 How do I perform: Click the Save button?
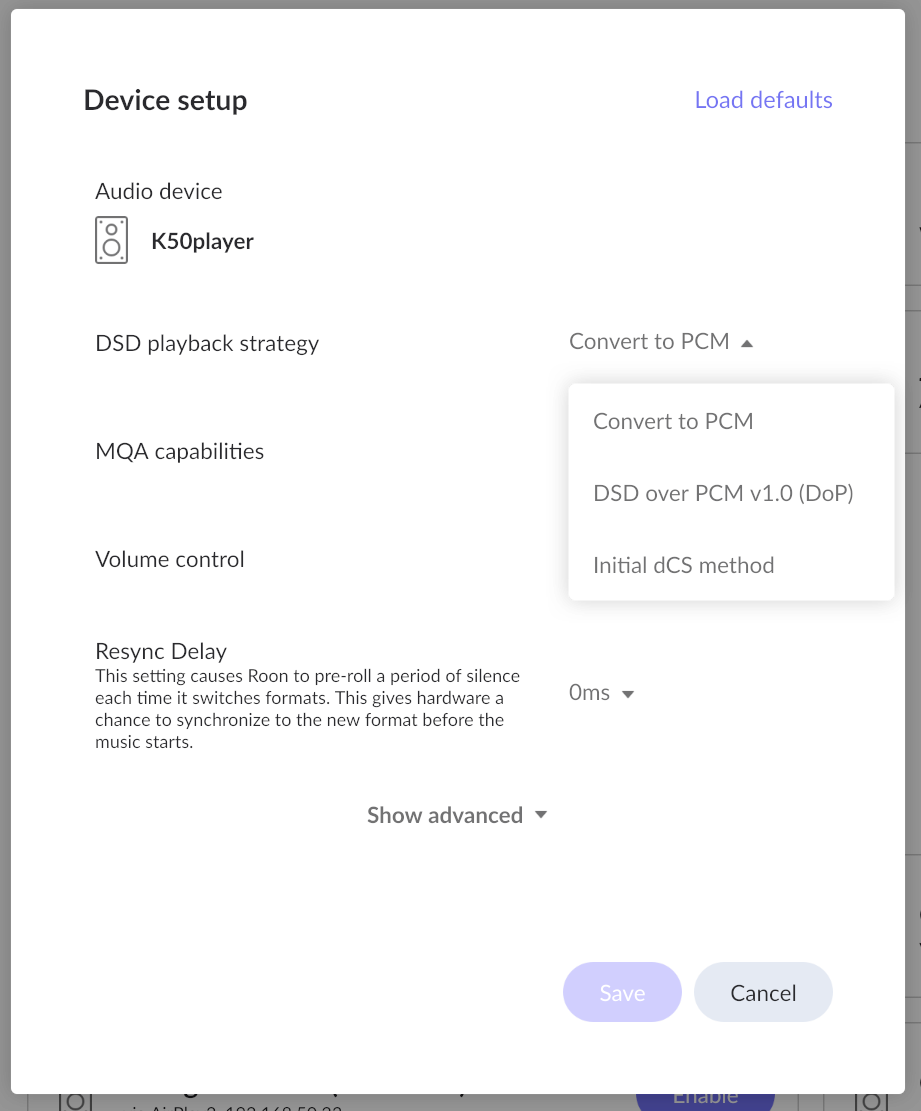pyautogui.click(x=622, y=992)
